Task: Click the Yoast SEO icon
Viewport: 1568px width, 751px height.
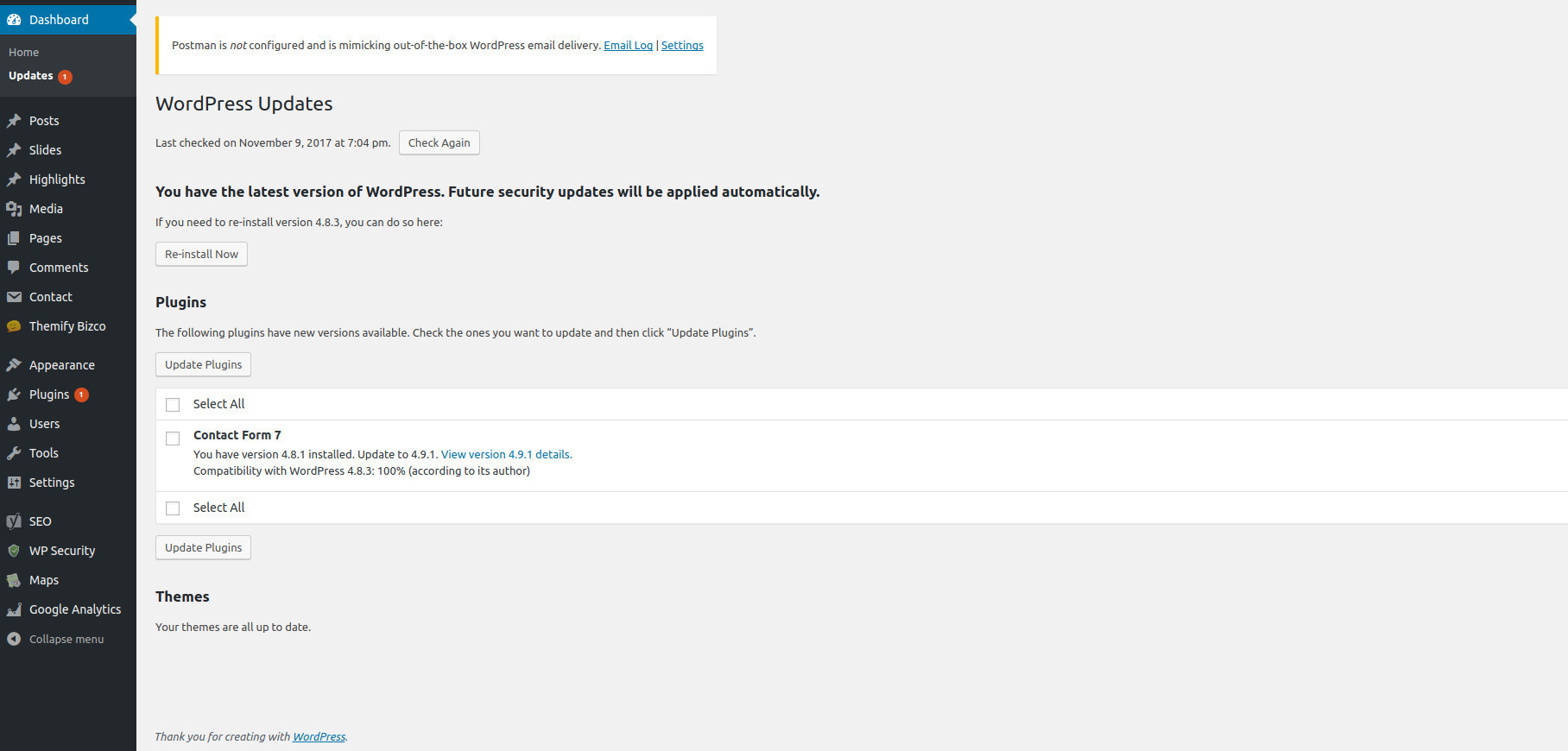Action: 14,521
